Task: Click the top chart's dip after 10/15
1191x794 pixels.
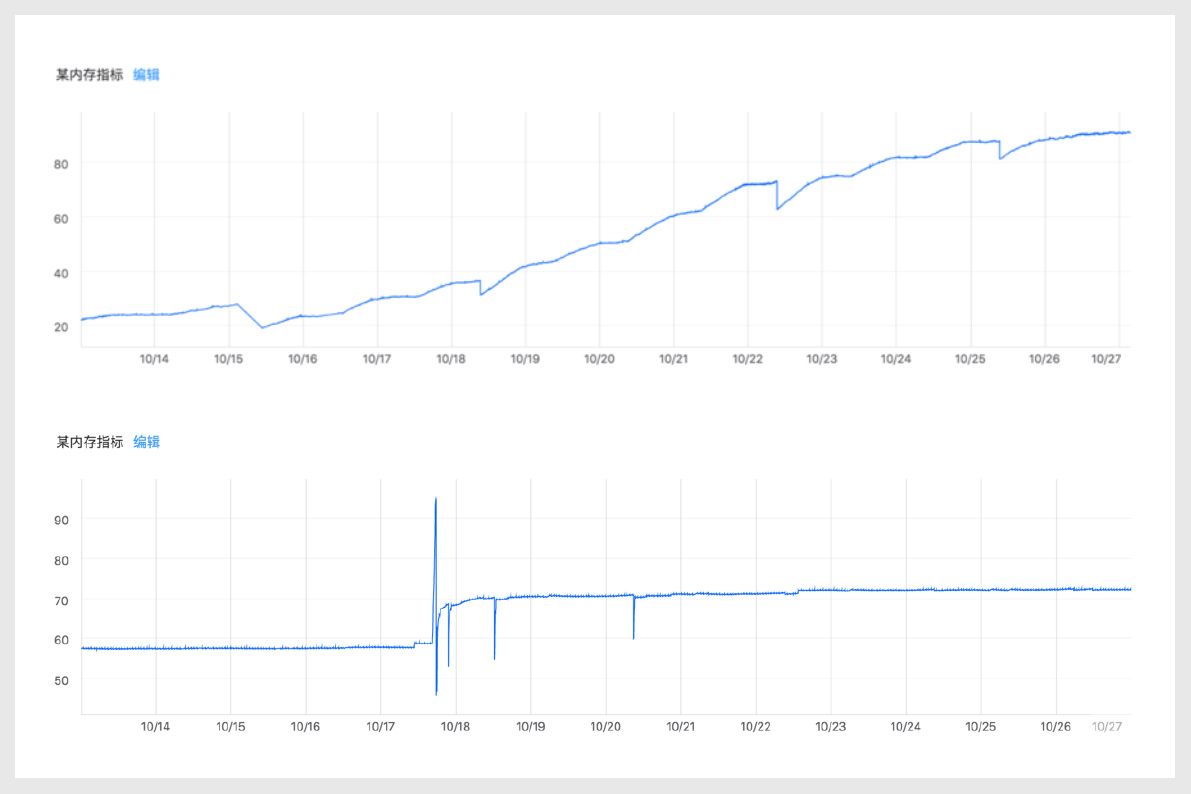Action: [x=262, y=327]
